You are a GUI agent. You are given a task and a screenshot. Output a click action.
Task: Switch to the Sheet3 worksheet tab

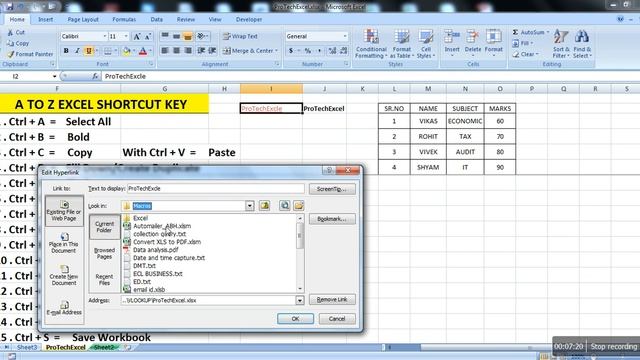click(27, 347)
